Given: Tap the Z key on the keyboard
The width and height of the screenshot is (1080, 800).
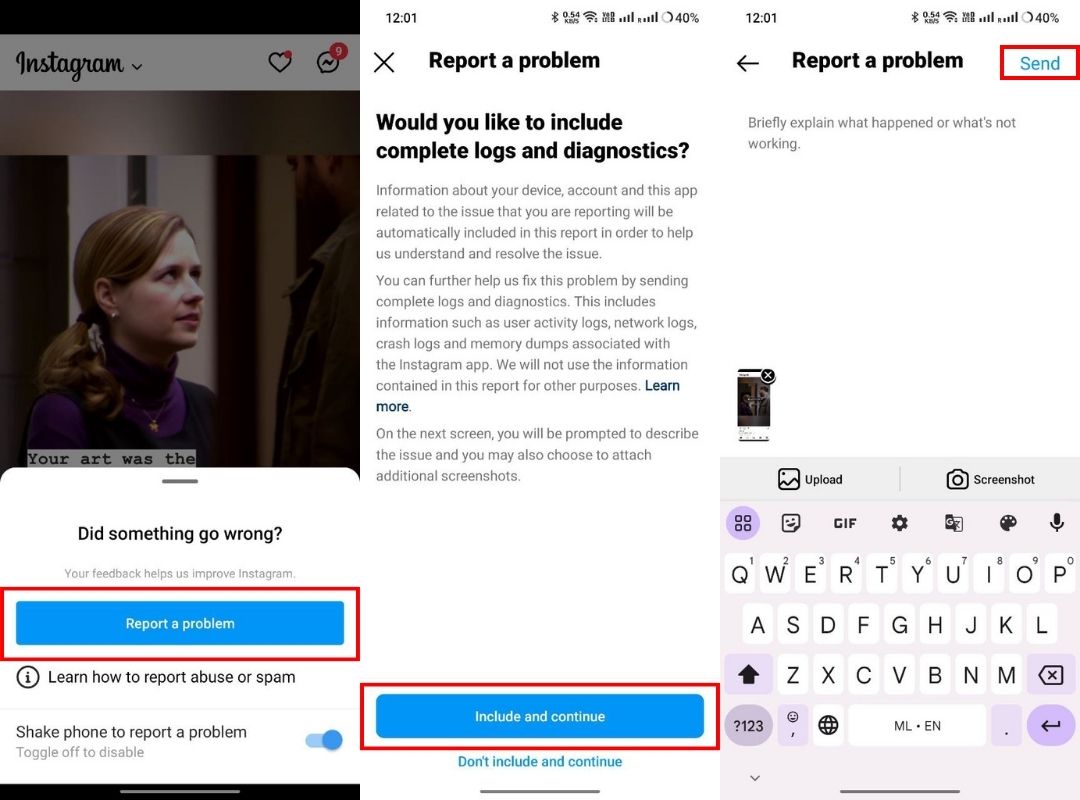Looking at the screenshot, I should (x=793, y=675).
